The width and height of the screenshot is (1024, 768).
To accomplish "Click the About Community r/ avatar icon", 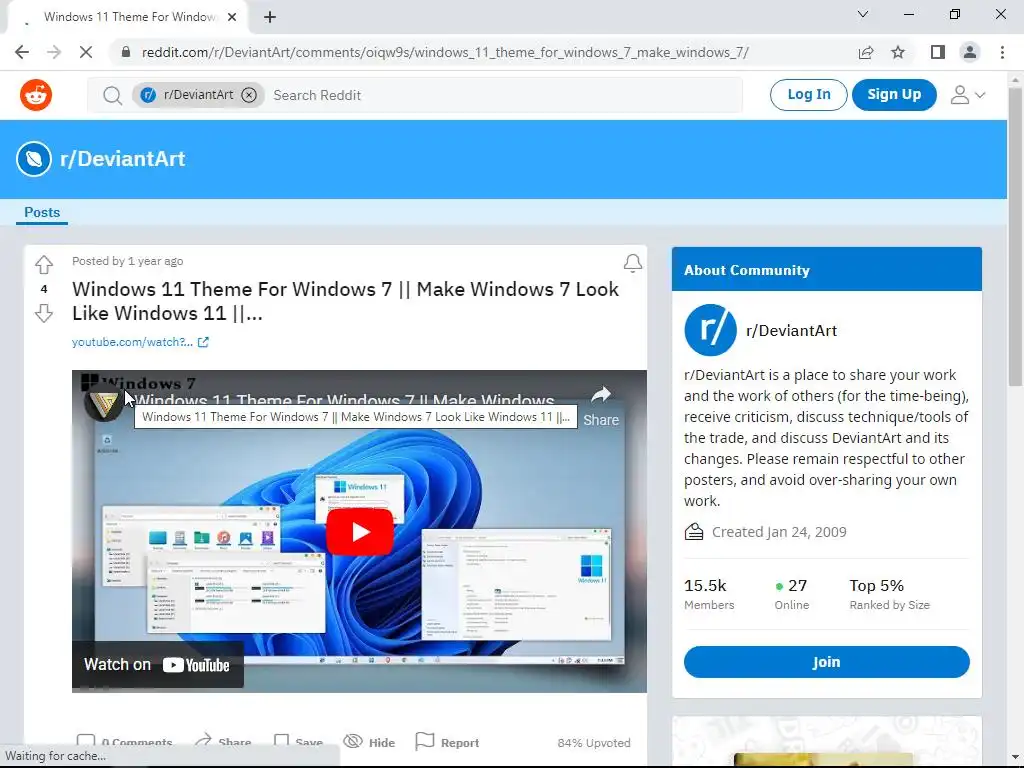I will click(710, 330).
